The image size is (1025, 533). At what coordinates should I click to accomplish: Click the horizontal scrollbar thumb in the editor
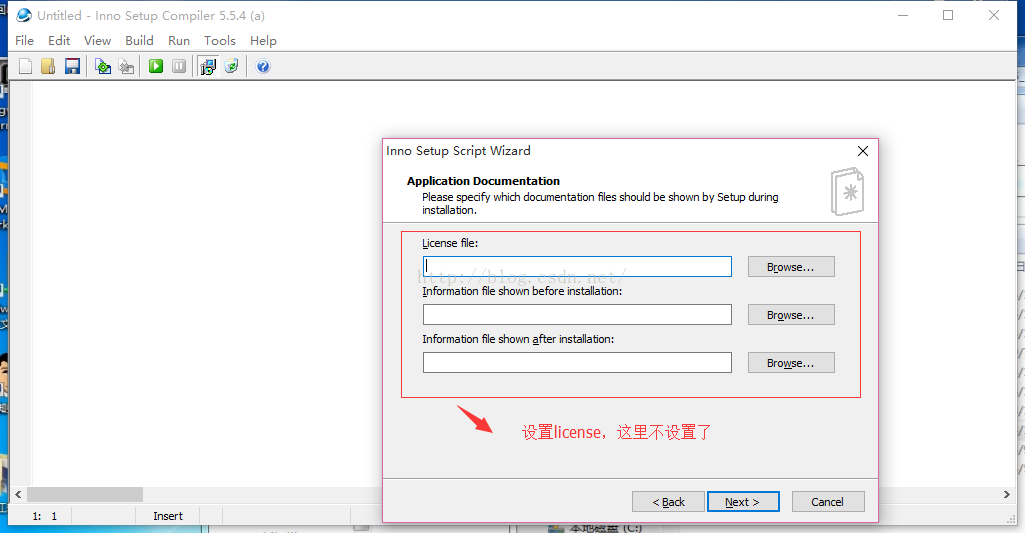pos(85,494)
